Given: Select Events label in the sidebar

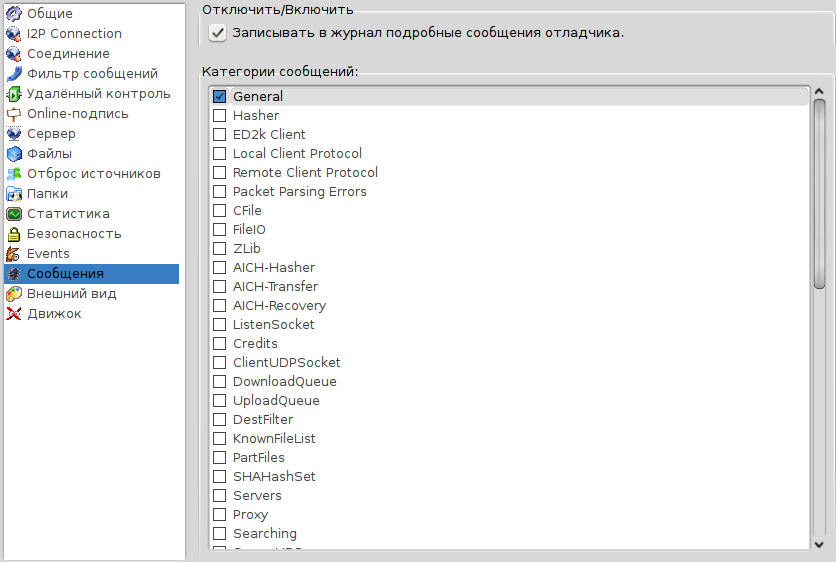Looking at the screenshot, I should point(49,254).
